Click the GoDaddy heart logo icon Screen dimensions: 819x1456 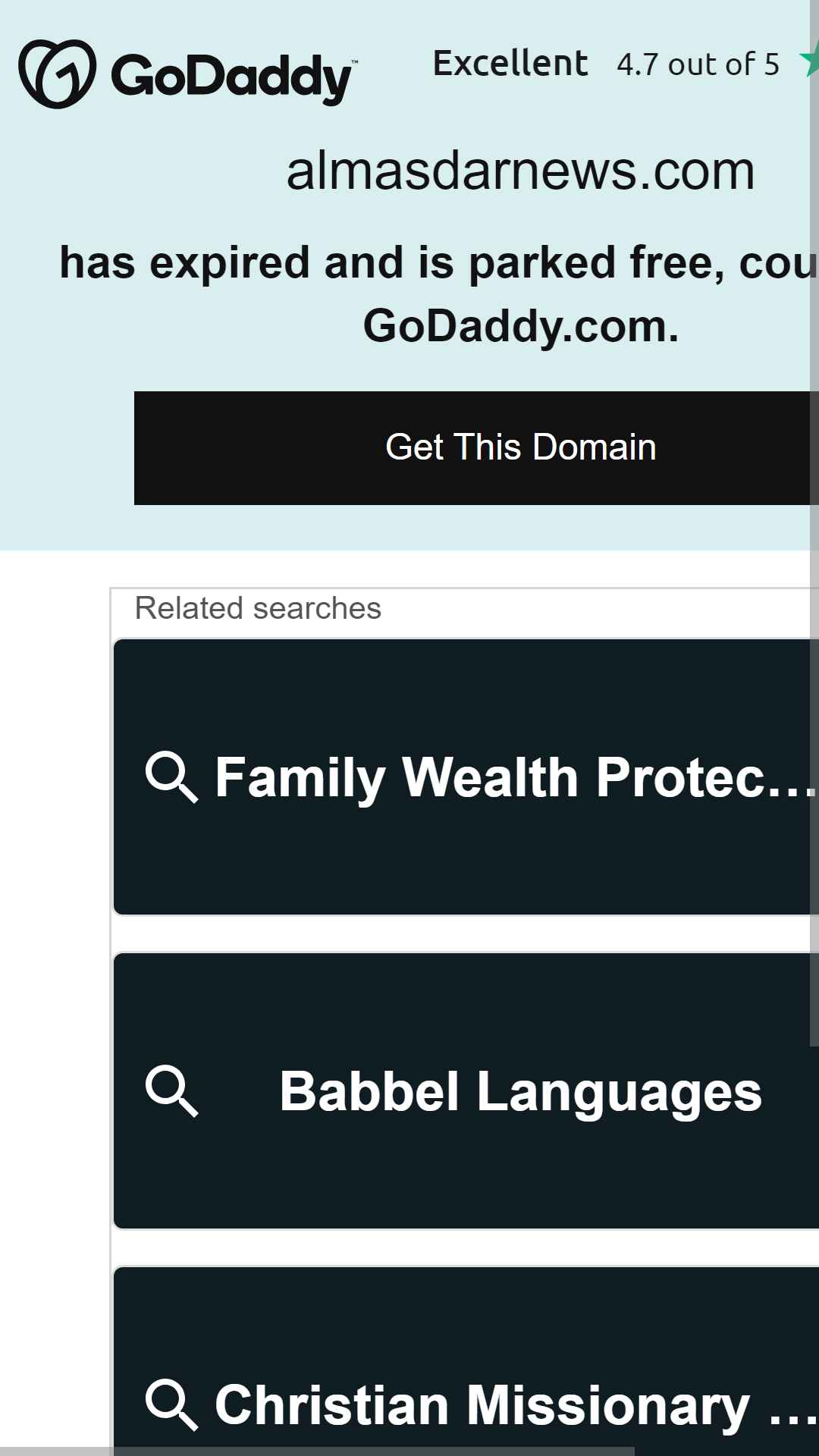tap(58, 74)
